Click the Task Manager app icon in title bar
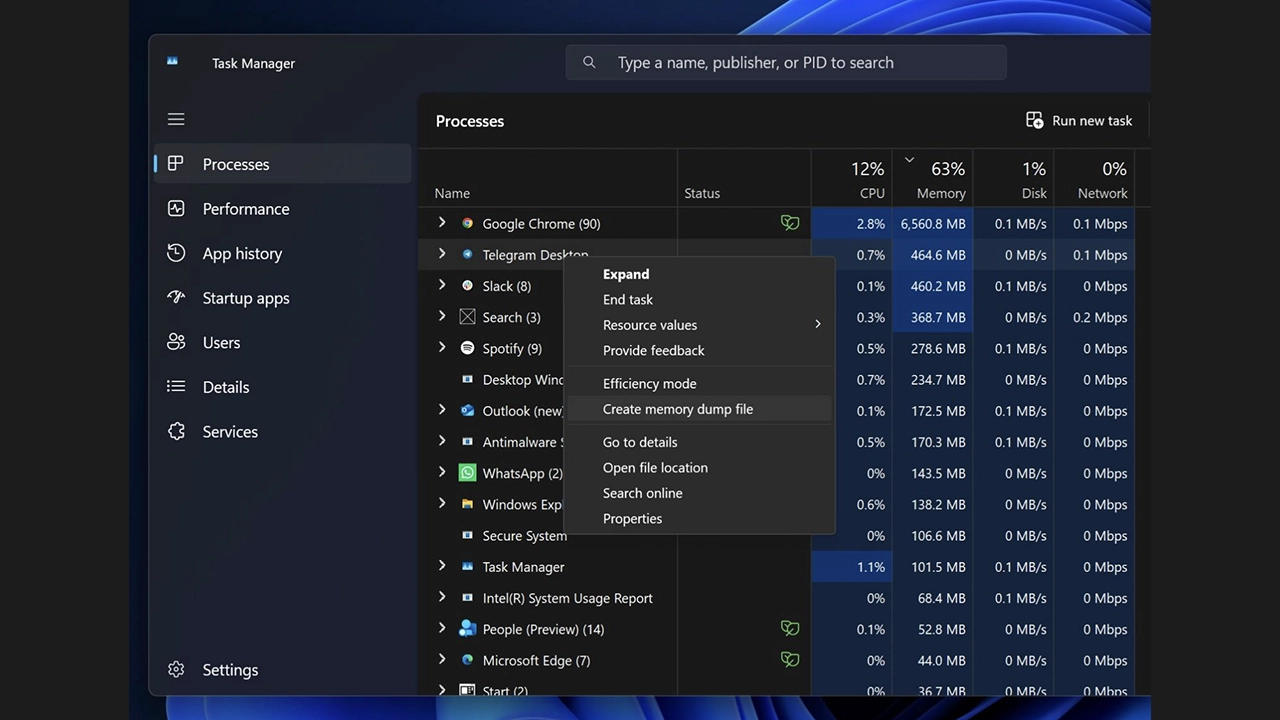 pyautogui.click(x=172, y=62)
